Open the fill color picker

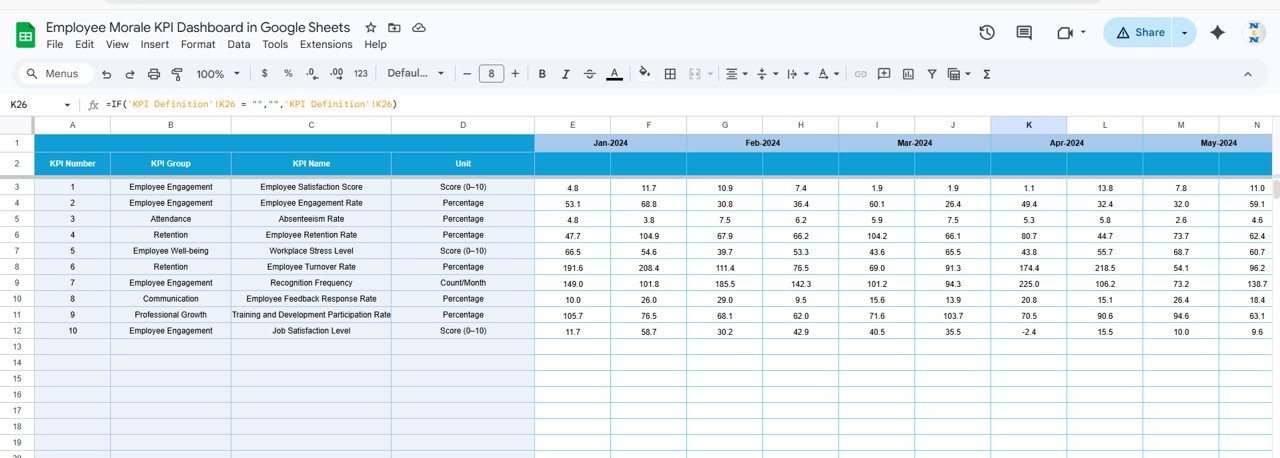[x=644, y=74]
